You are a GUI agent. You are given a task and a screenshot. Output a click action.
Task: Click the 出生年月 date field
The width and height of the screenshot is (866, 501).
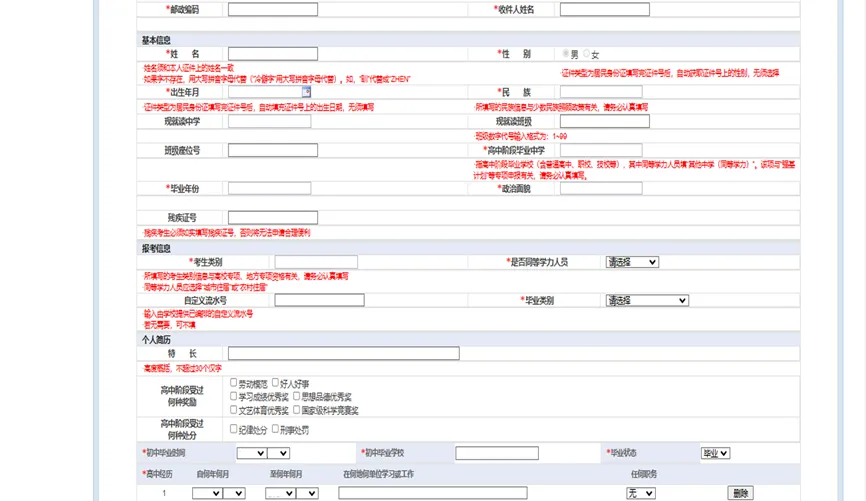click(266, 92)
